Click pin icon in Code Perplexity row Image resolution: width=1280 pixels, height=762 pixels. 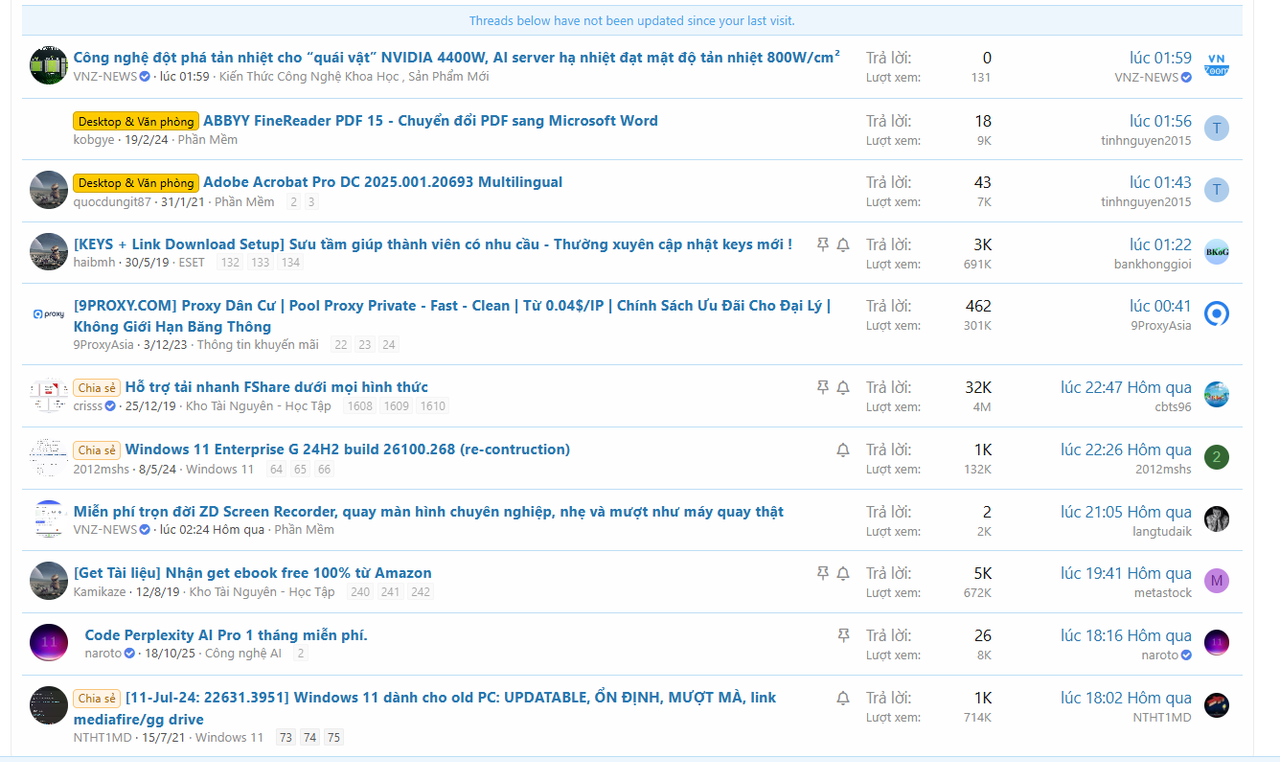tap(843, 635)
